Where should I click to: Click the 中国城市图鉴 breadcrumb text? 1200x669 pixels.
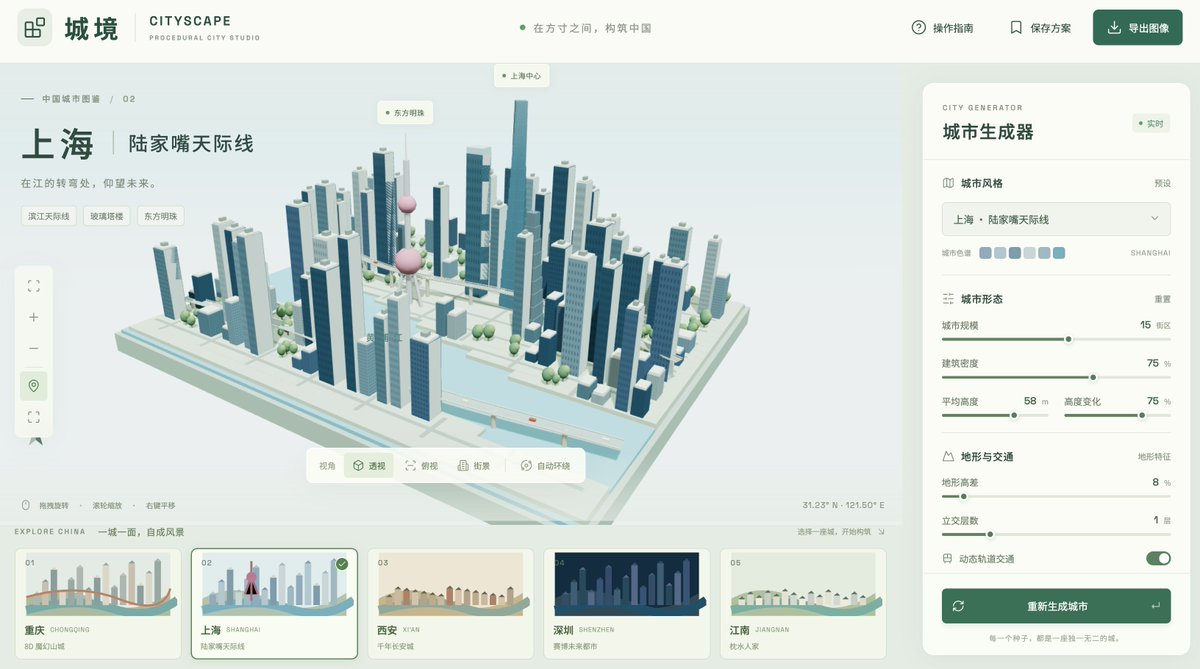pos(71,99)
